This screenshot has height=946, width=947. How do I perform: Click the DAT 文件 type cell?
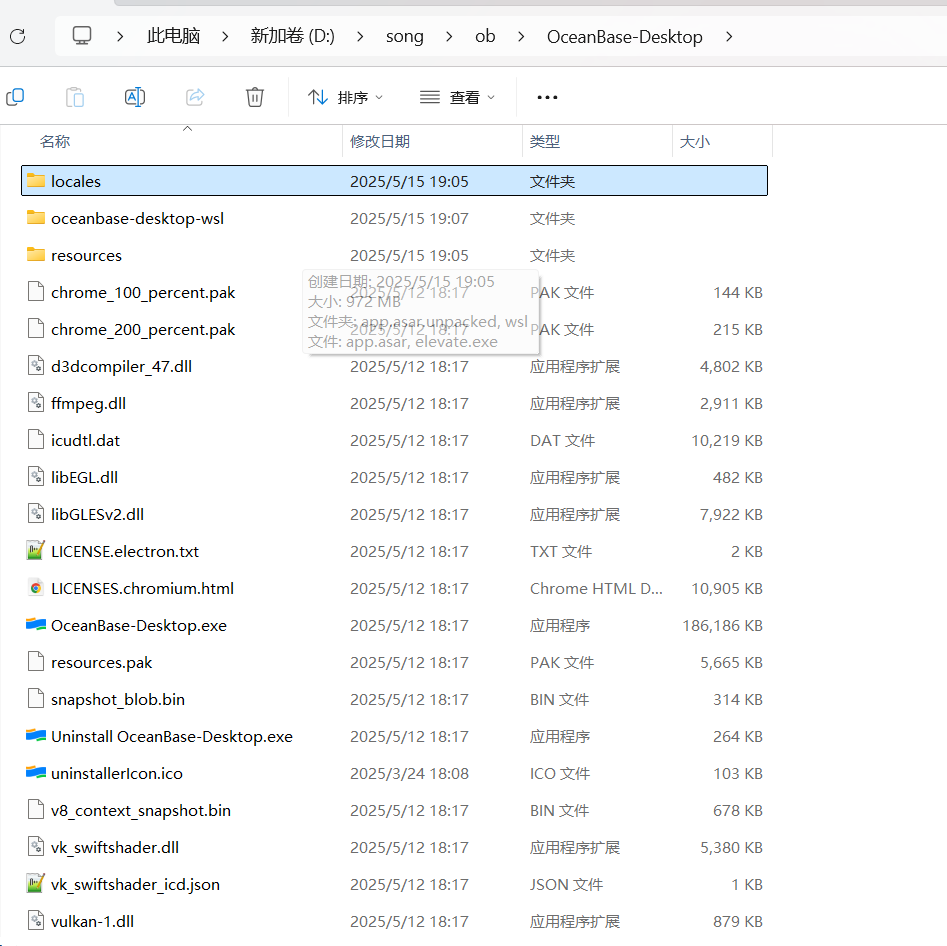[x=562, y=440]
